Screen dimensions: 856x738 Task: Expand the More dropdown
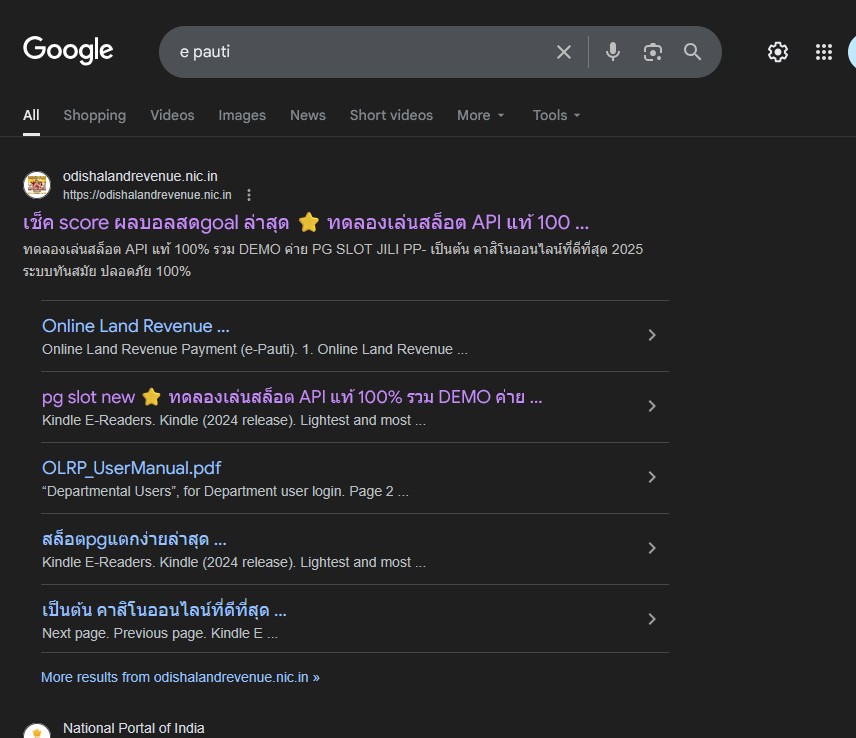click(481, 115)
